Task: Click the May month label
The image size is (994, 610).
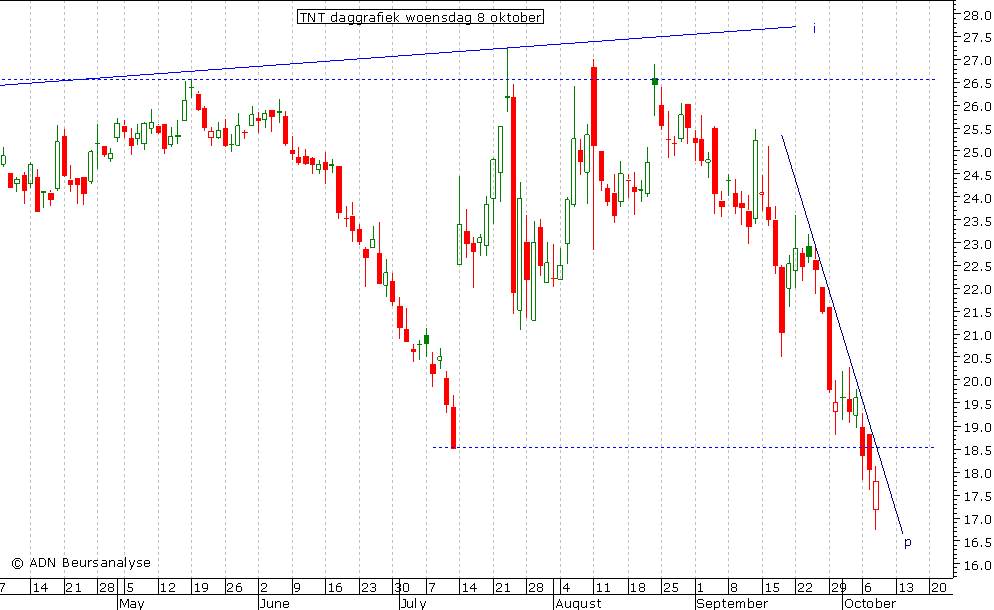Action: [132, 603]
